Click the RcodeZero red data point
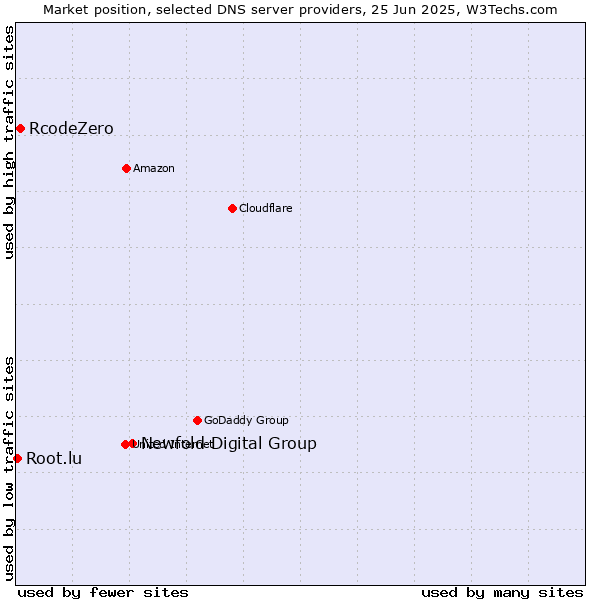The width and height of the screenshot is (600, 600). click(x=21, y=129)
